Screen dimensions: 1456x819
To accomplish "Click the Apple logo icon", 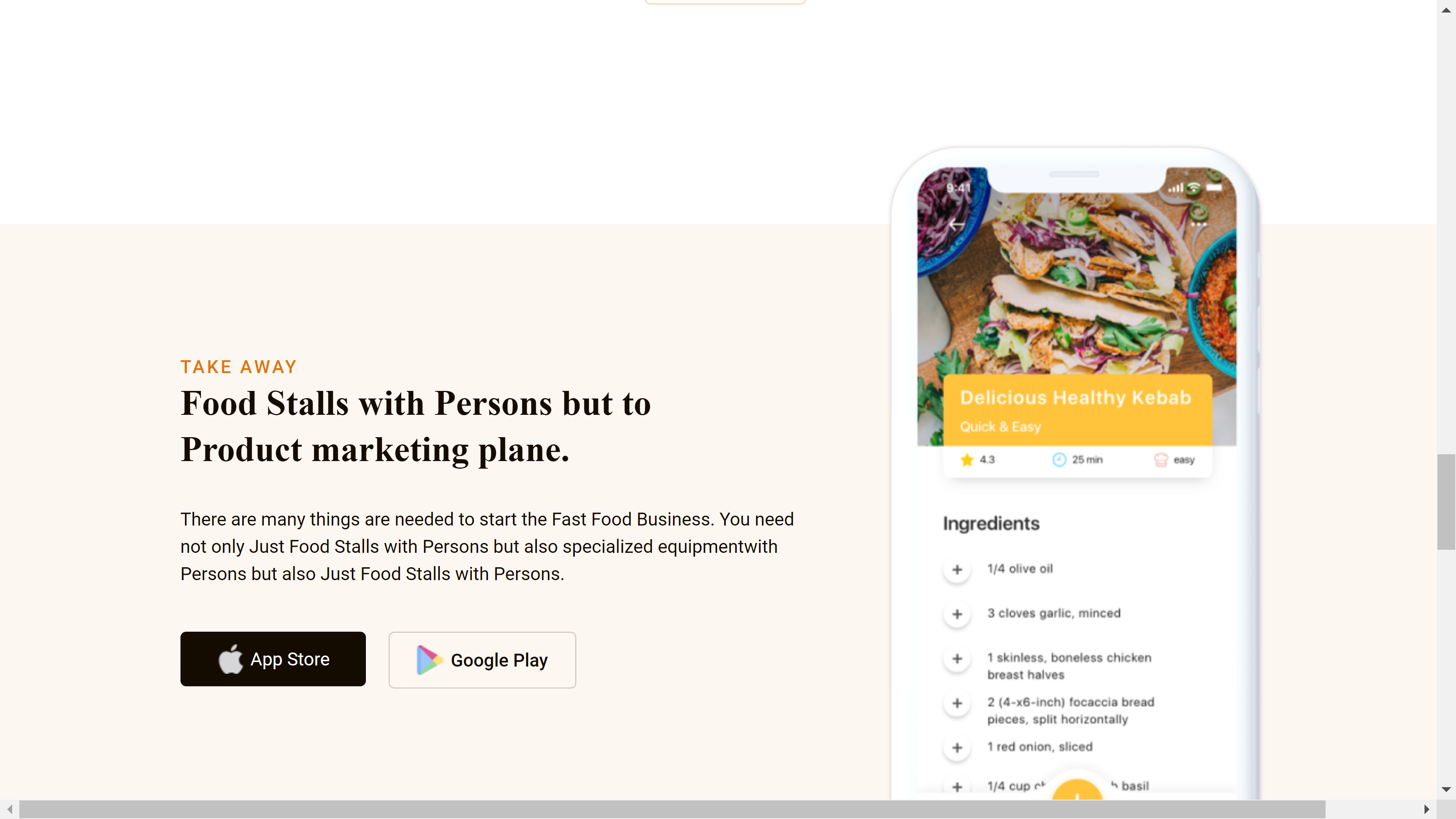I will [x=231, y=659].
